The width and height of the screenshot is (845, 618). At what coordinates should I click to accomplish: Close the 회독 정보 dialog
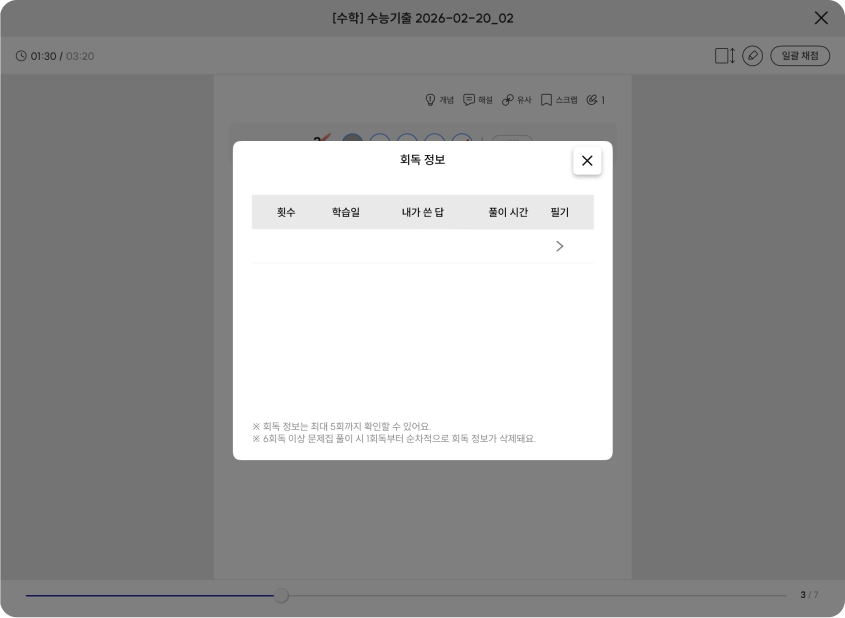click(x=587, y=161)
